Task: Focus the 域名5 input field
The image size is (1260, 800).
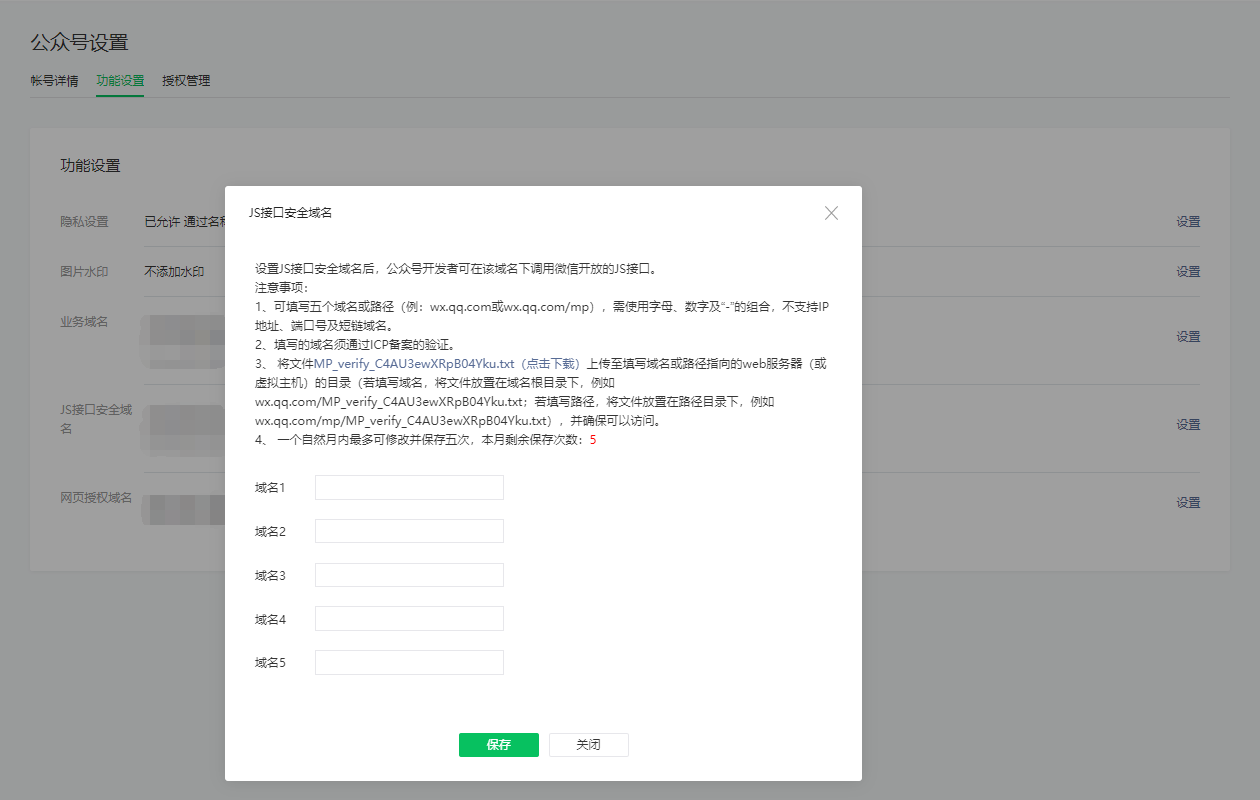Action: click(x=409, y=662)
